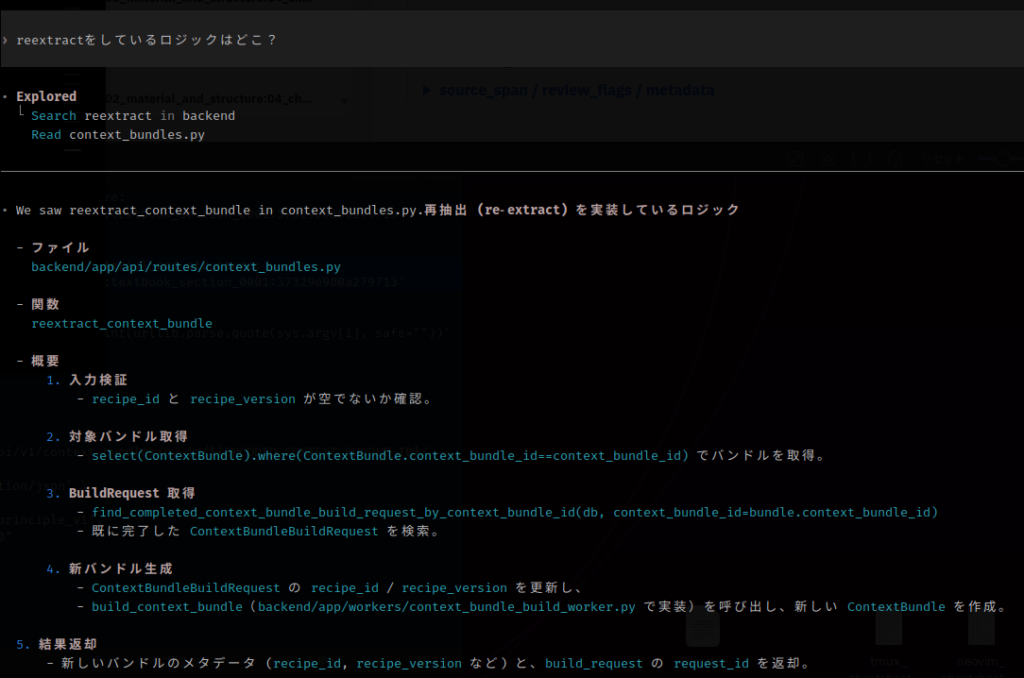The height and width of the screenshot is (678, 1024).
Task: Click the 'ファイル' bullet heading
Action: tap(60, 248)
